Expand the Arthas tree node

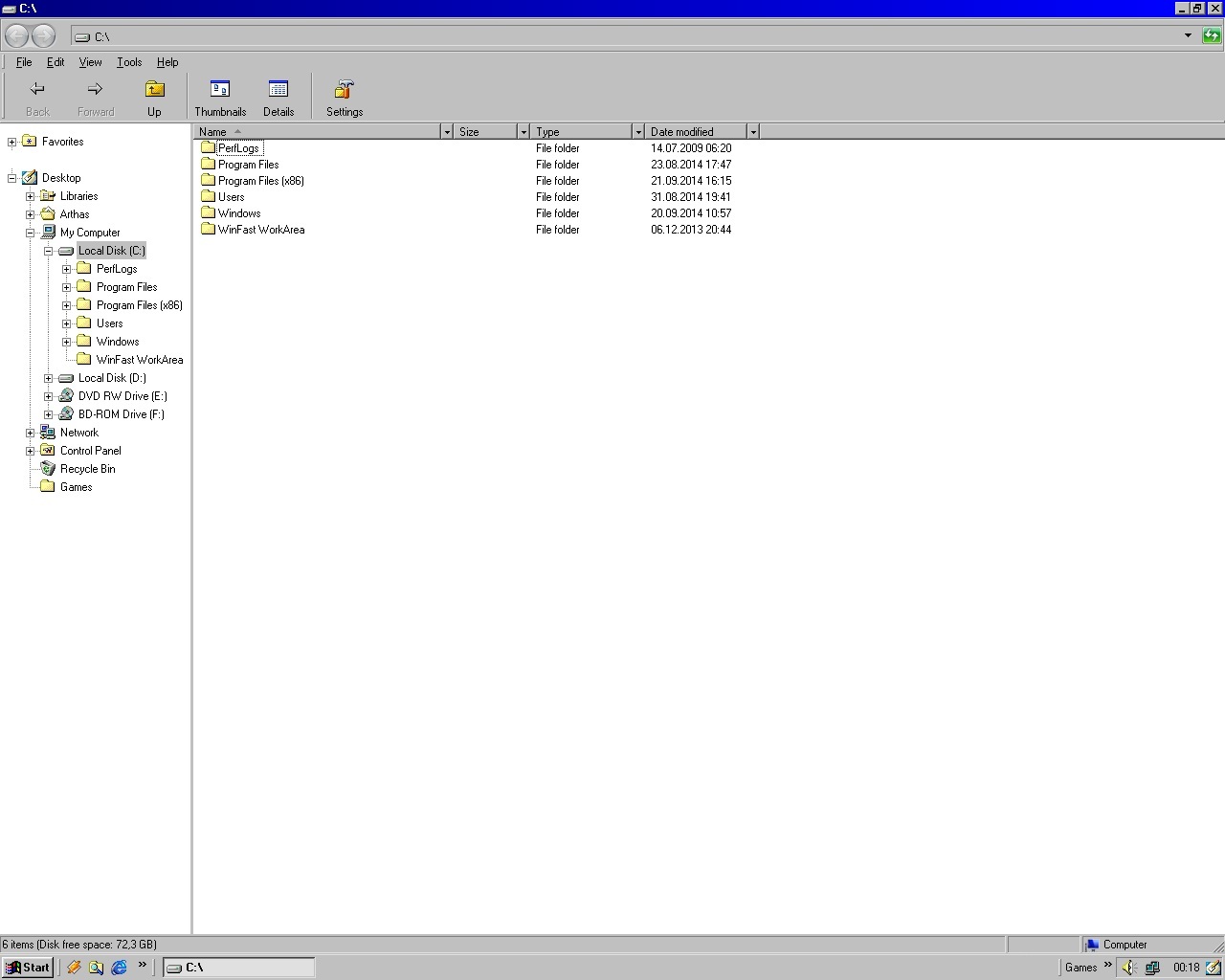click(31, 214)
